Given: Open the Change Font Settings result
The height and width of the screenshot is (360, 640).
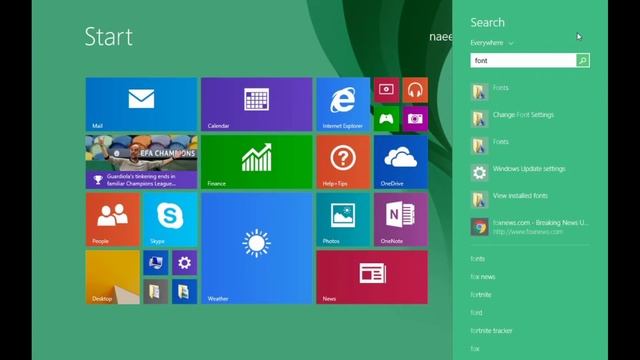Looking at the screenshot, I should tap(530, 119).
